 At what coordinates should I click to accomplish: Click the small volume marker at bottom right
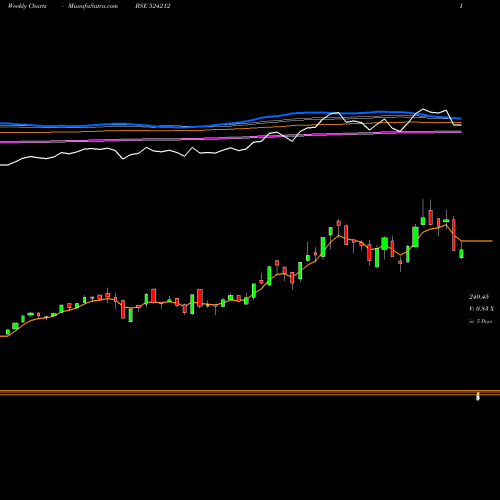point(478,396)
